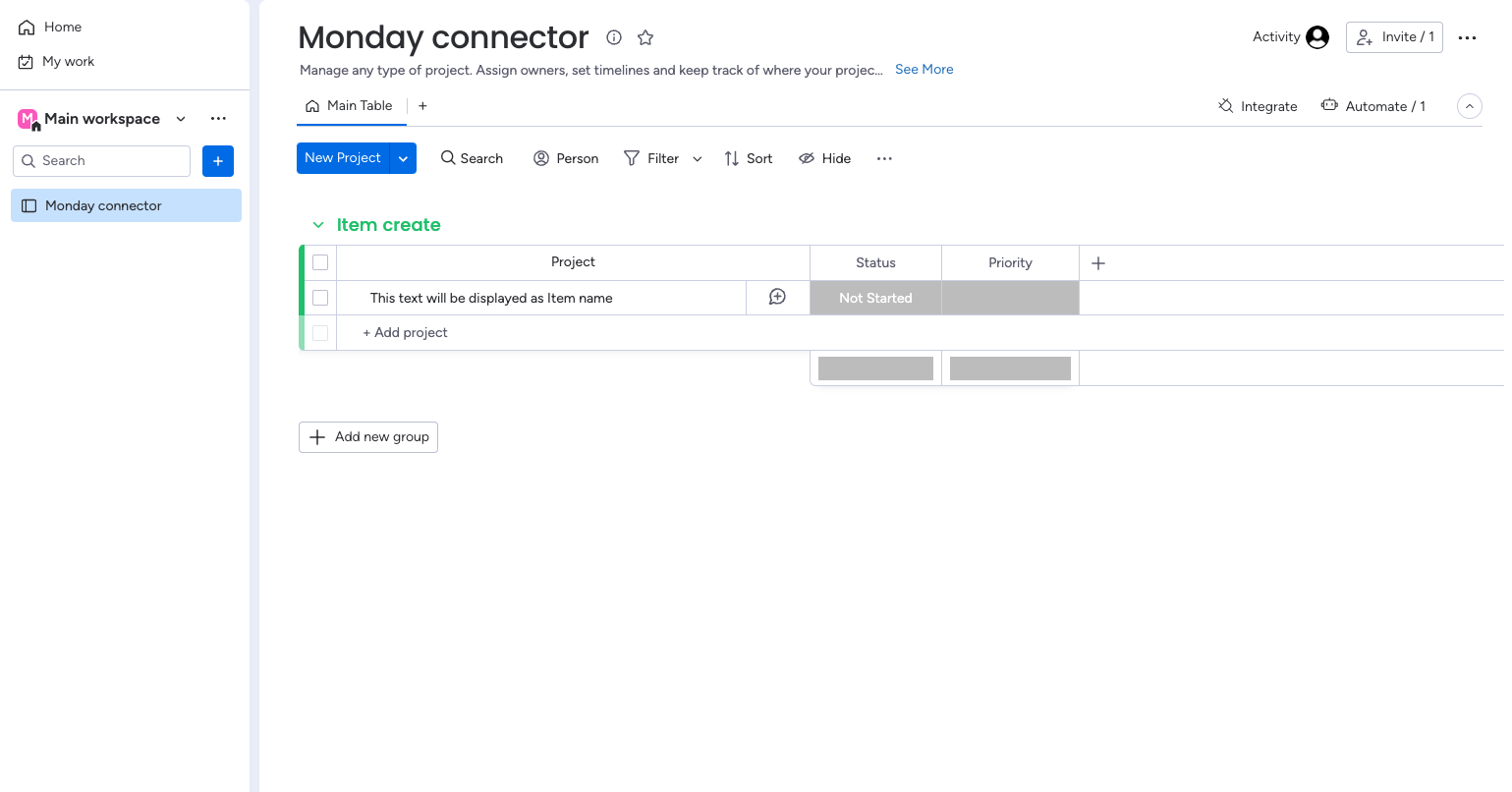Toggle the Hide columns eye option
Image resolution: width=1512 pixels, height=792 pixels.
824,158
